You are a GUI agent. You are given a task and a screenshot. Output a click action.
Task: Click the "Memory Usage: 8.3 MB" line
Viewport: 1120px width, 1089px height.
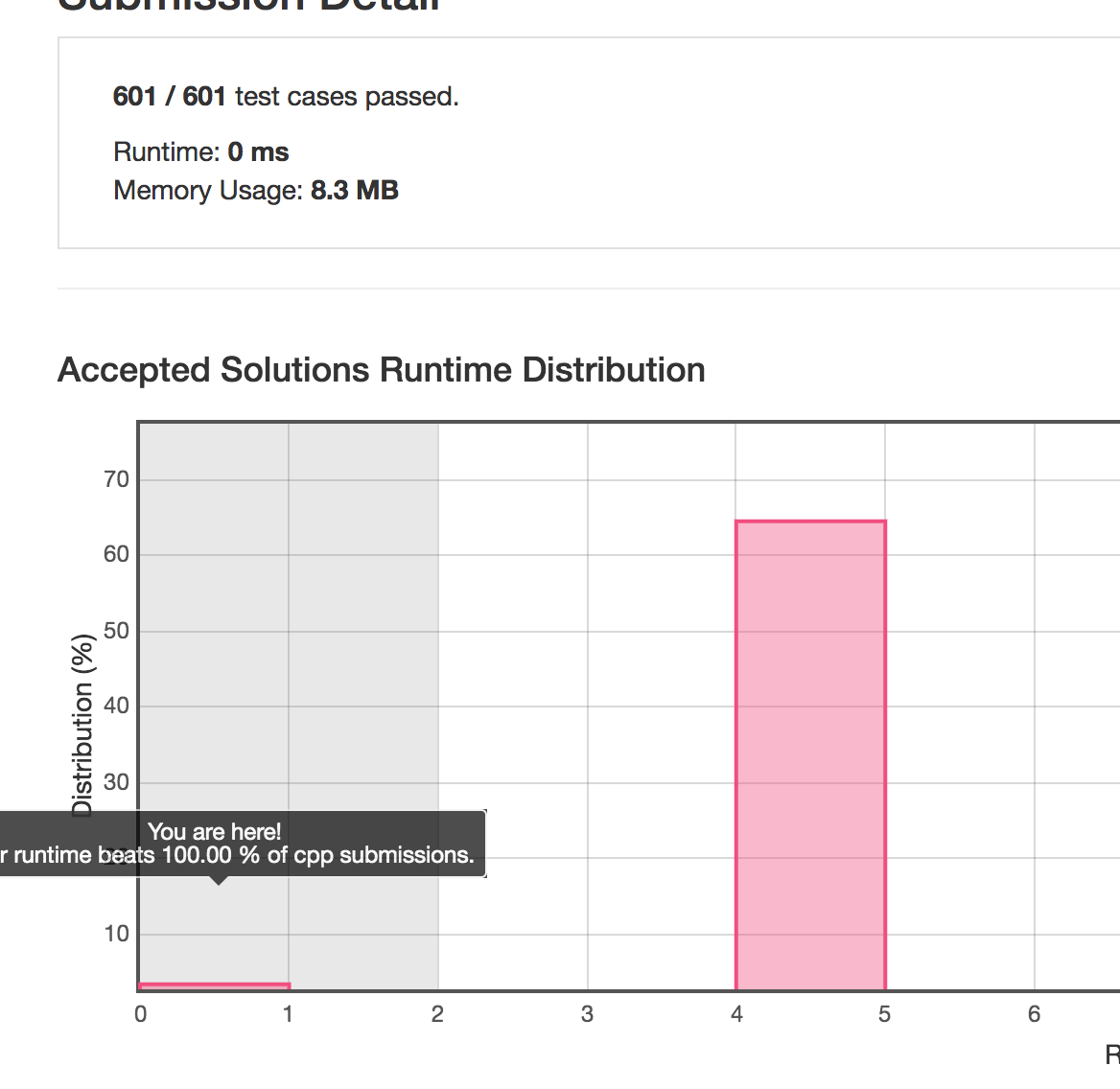point(256,191)
